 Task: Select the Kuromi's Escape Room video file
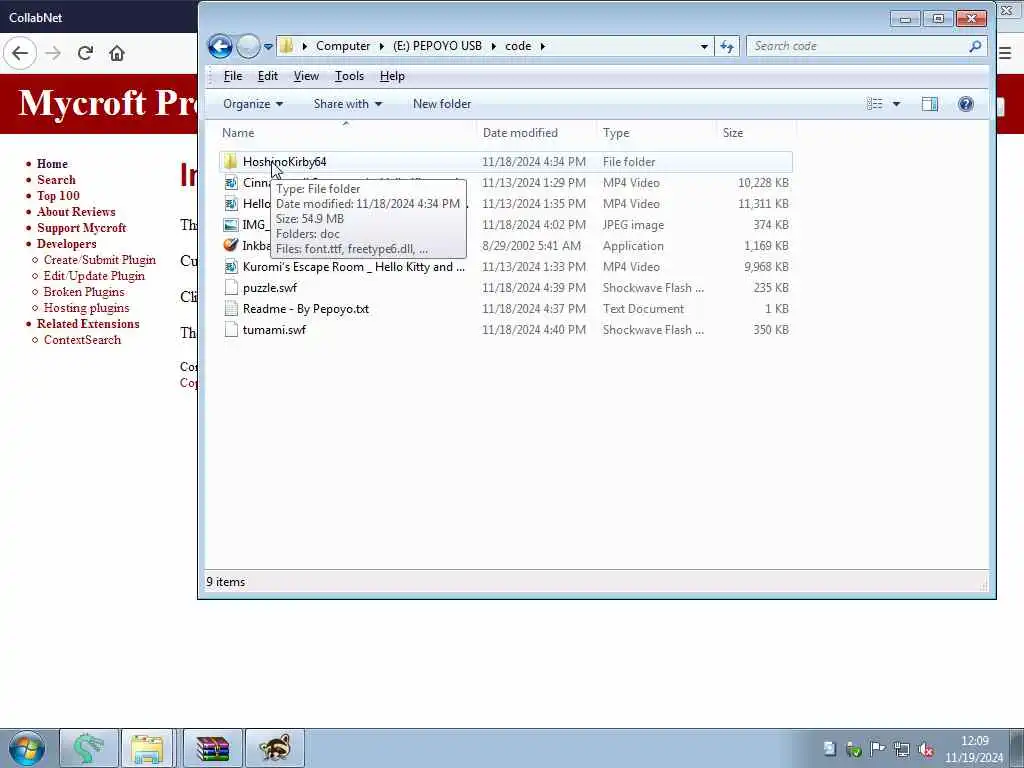pyautogui.click(x=353, y=266)
